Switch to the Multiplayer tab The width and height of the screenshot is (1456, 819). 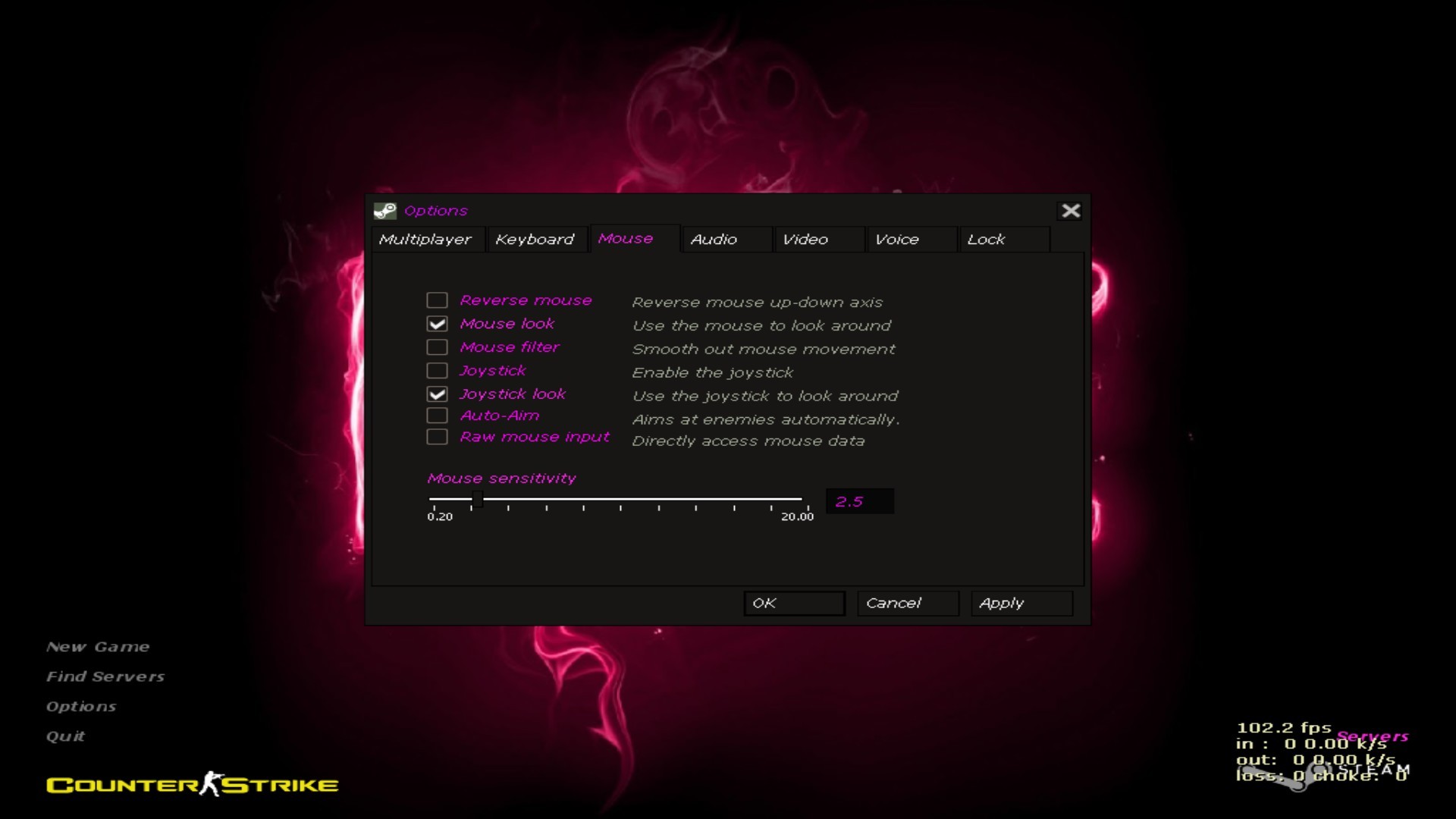(x=425, y=240)
